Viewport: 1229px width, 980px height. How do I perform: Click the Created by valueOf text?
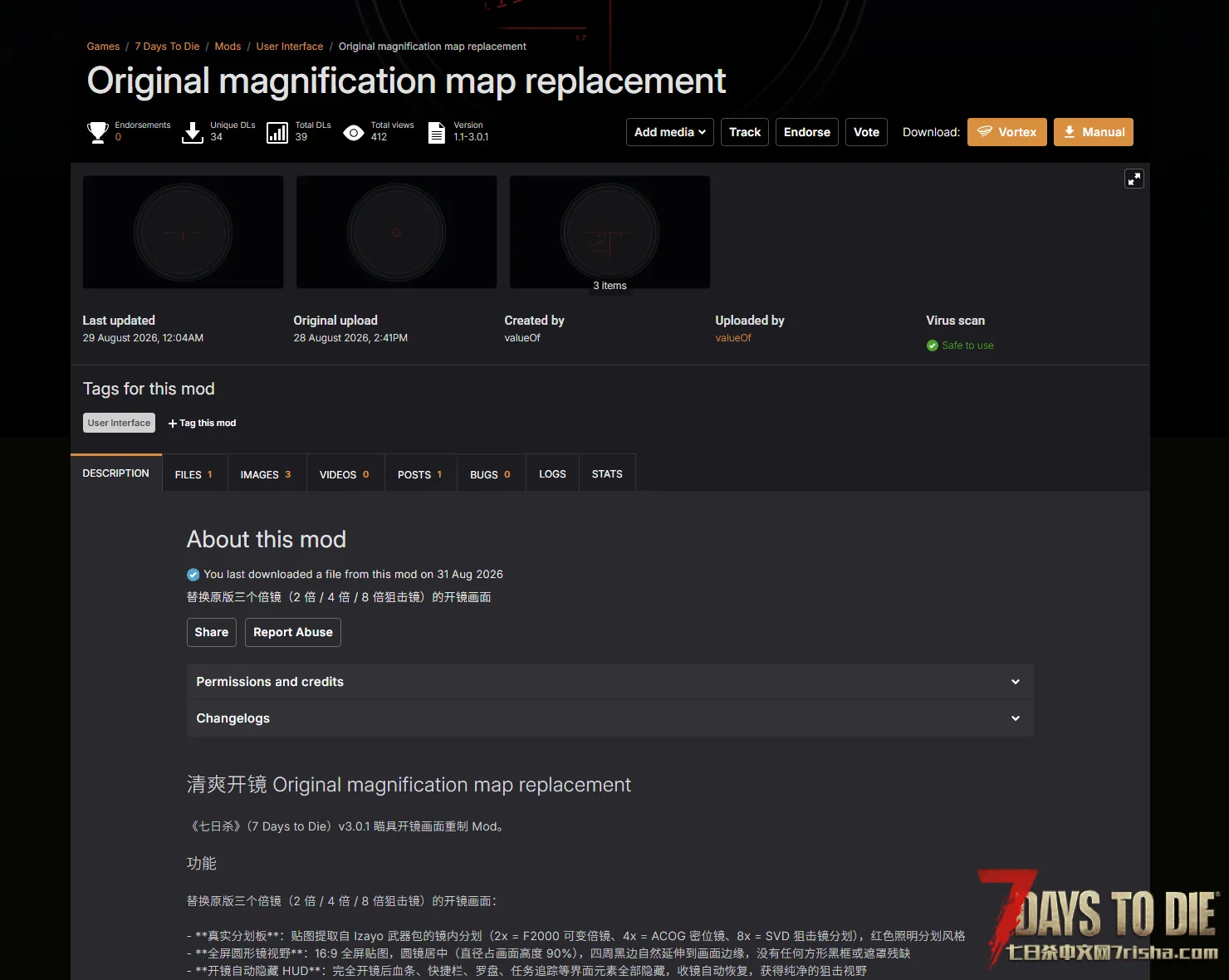click(522, 338)
